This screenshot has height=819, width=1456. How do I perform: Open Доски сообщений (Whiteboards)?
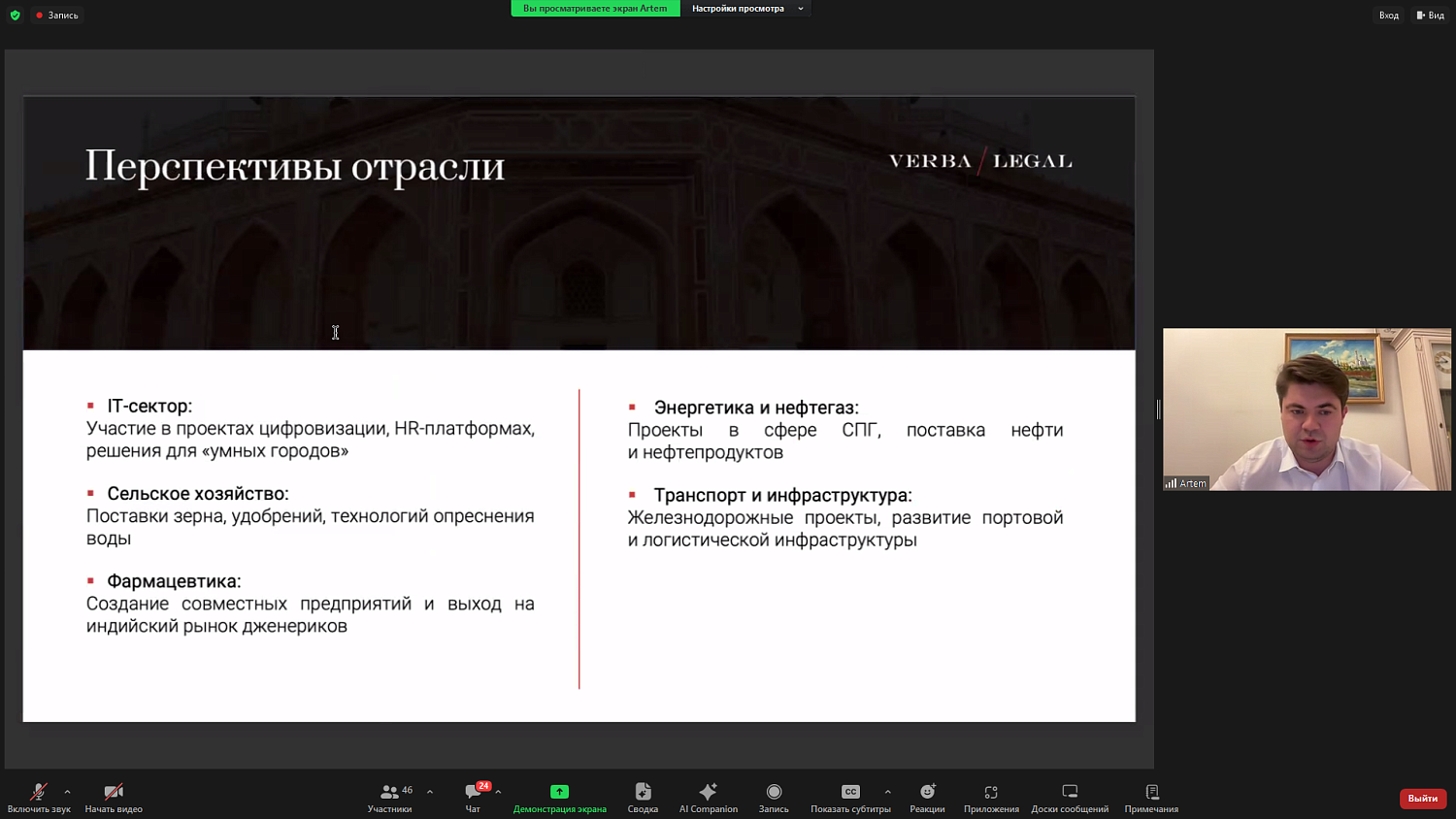tap(1069, 796)
